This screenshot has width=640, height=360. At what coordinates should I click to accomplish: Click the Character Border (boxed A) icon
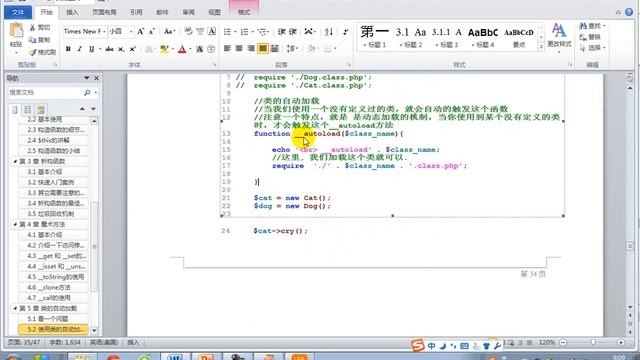(211, 31)
